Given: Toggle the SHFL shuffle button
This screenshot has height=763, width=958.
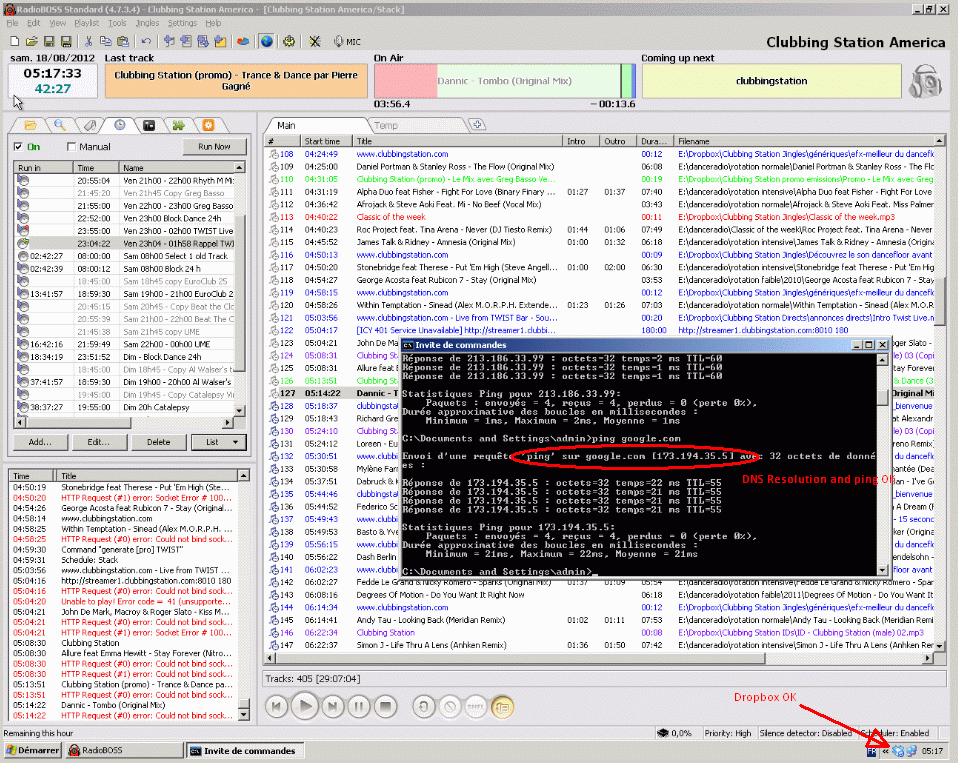Looking at the screenshot, I should pyautogui.click(x=476, y=707).
